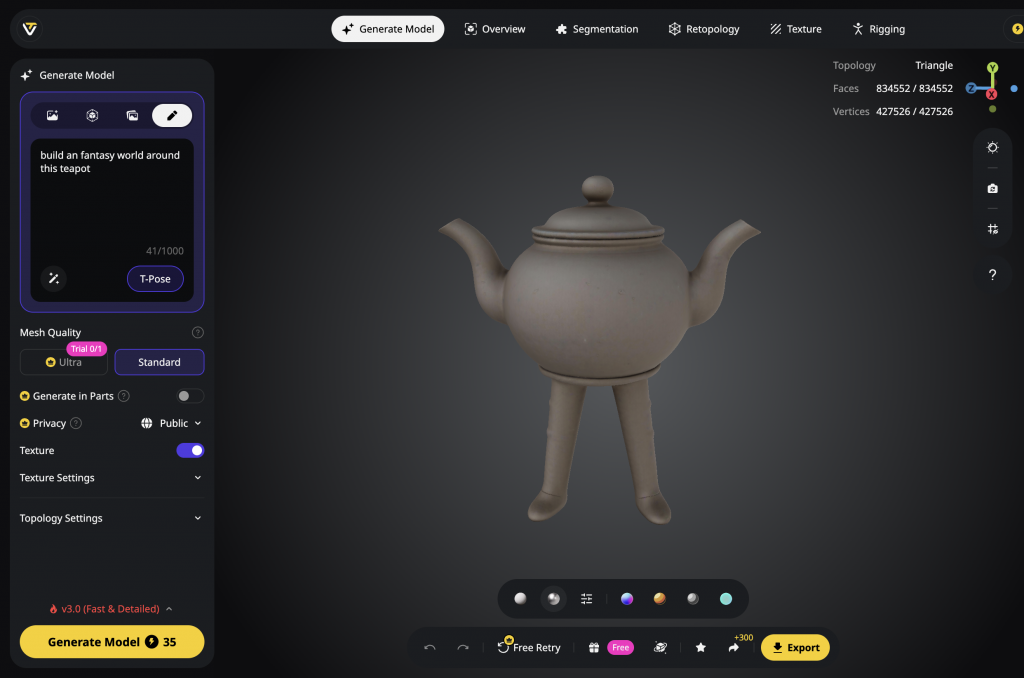
Task: Select the cyan material preview sphere
Action: click(x=726, y=599)
